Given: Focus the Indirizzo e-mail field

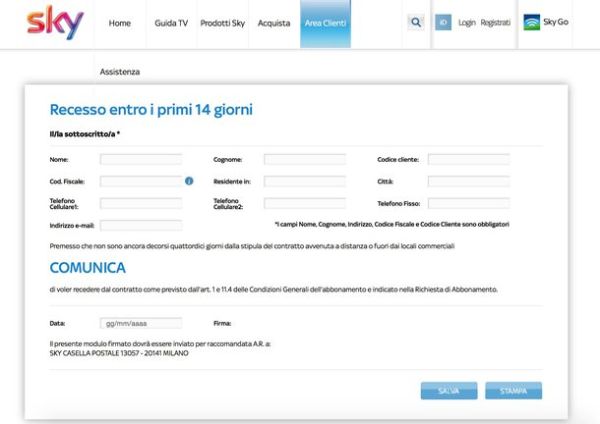Looking at the screenshot, I should click(141, 226).
